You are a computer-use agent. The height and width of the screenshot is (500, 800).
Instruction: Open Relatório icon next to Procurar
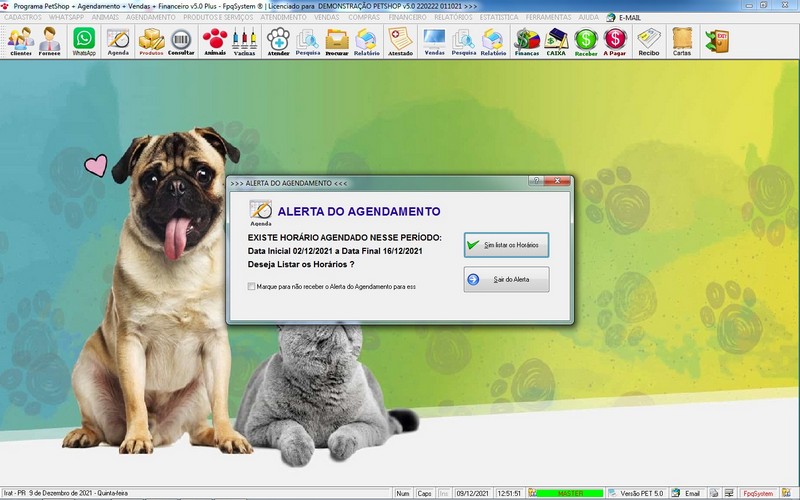click(366, 41)
